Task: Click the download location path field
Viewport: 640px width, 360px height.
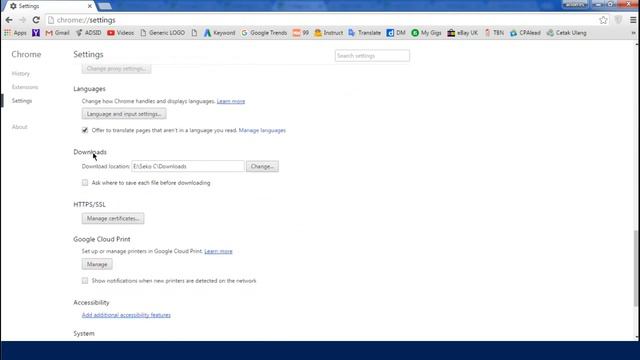Action: coord(188,167)
